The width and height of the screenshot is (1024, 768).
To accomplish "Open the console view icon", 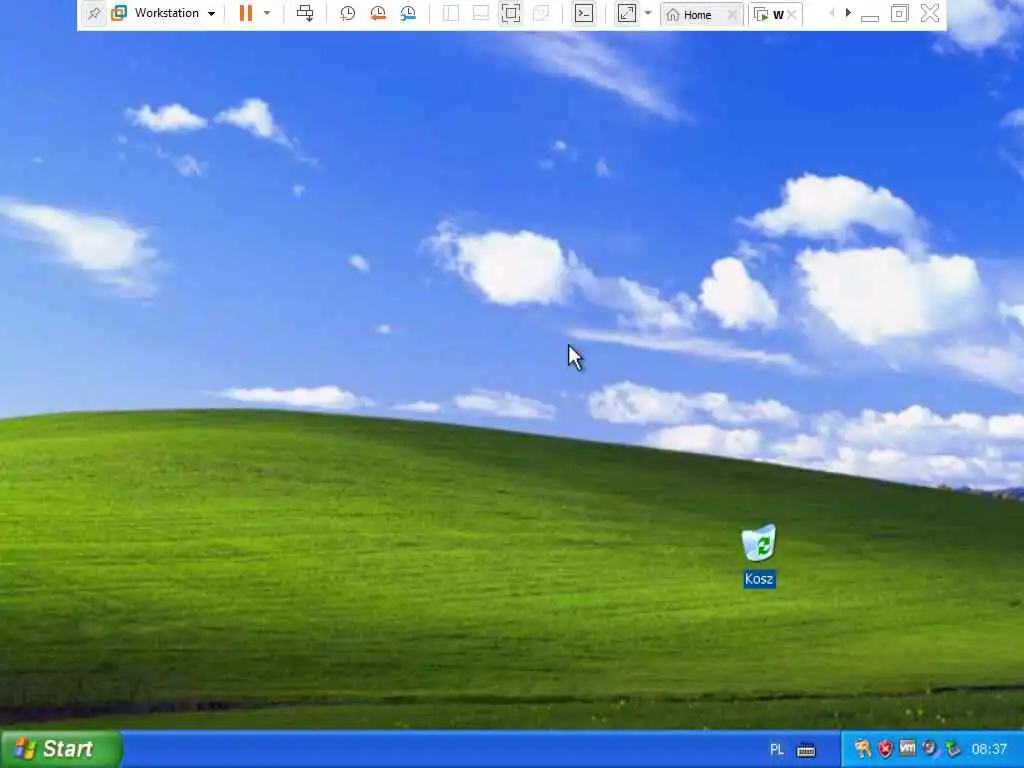I will 584,14.
